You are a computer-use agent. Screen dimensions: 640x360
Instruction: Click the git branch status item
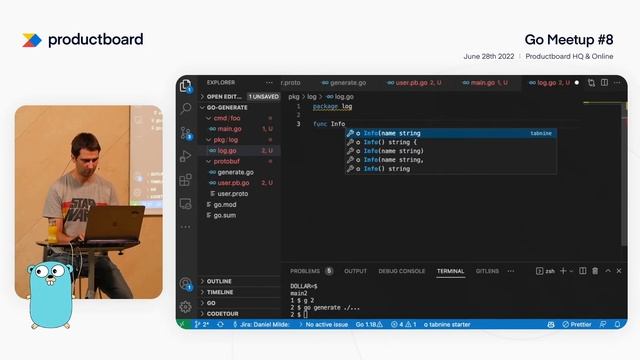pyautogui.click(x=202, y=324)
